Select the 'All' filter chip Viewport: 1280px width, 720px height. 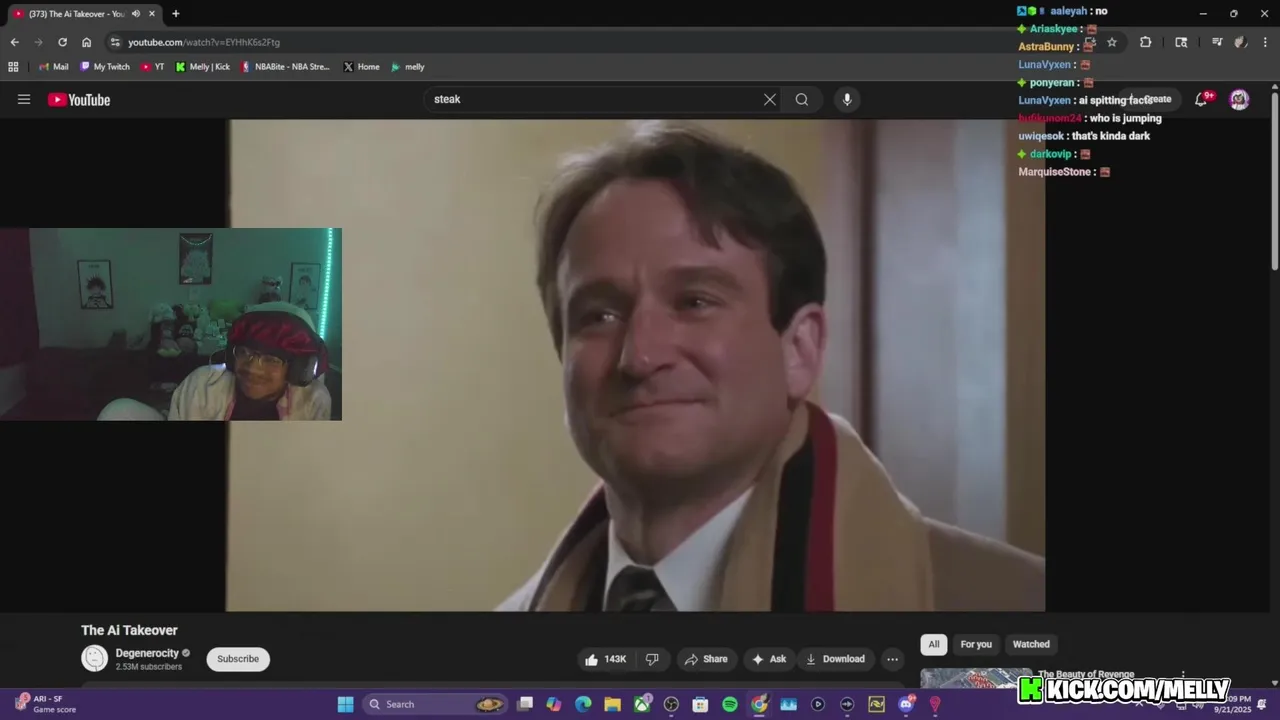(933, 644)
